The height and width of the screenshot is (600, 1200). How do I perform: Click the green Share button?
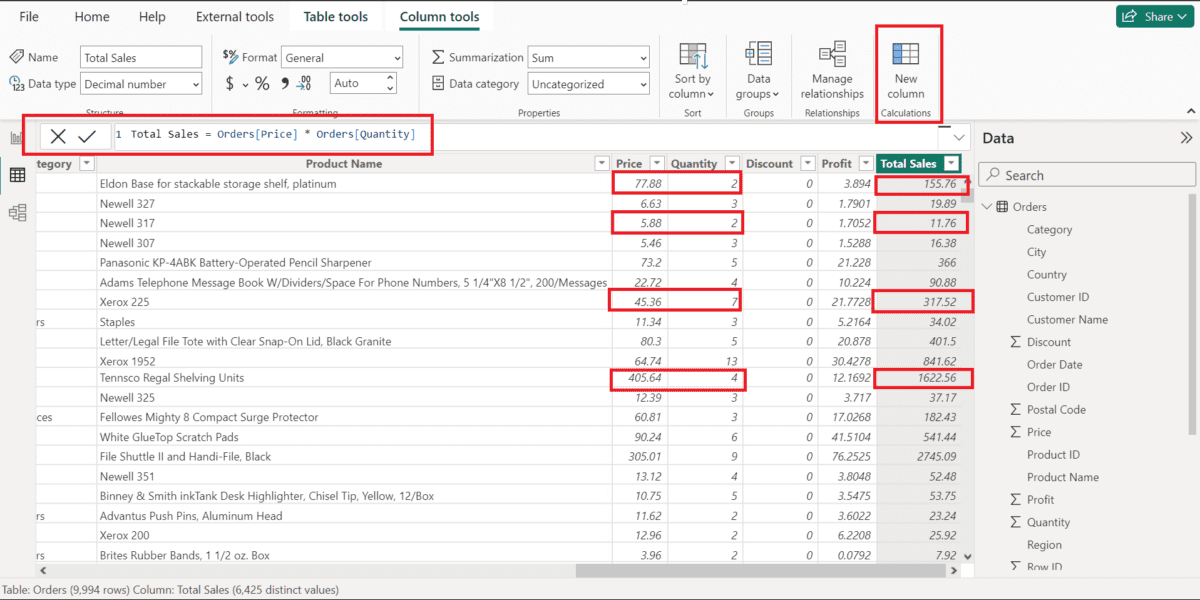pos(1153,16)
